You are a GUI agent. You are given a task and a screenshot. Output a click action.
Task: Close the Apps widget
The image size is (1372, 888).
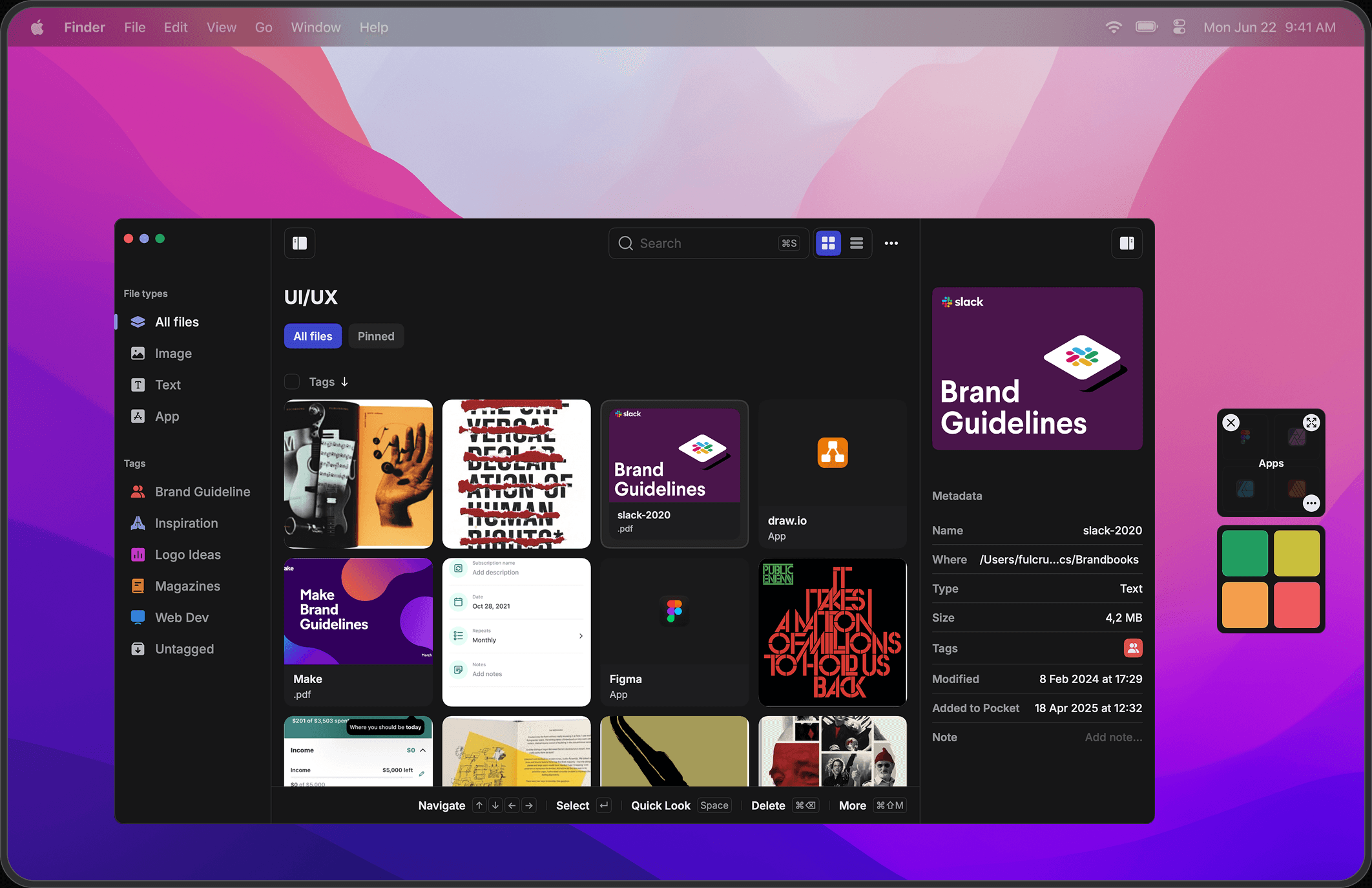1231,423
